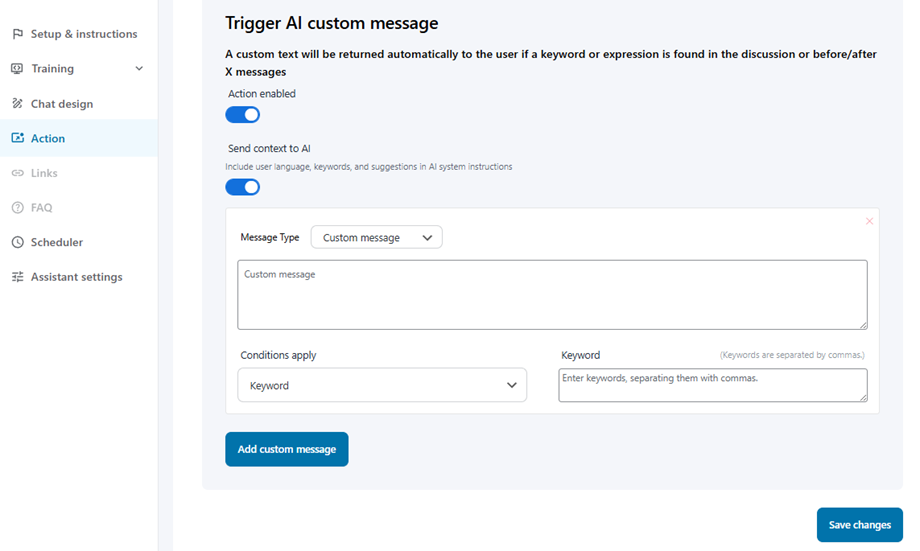Click the Chat design brush icon
The height and width of the screenshot is (551, 920).
point(17,104)
